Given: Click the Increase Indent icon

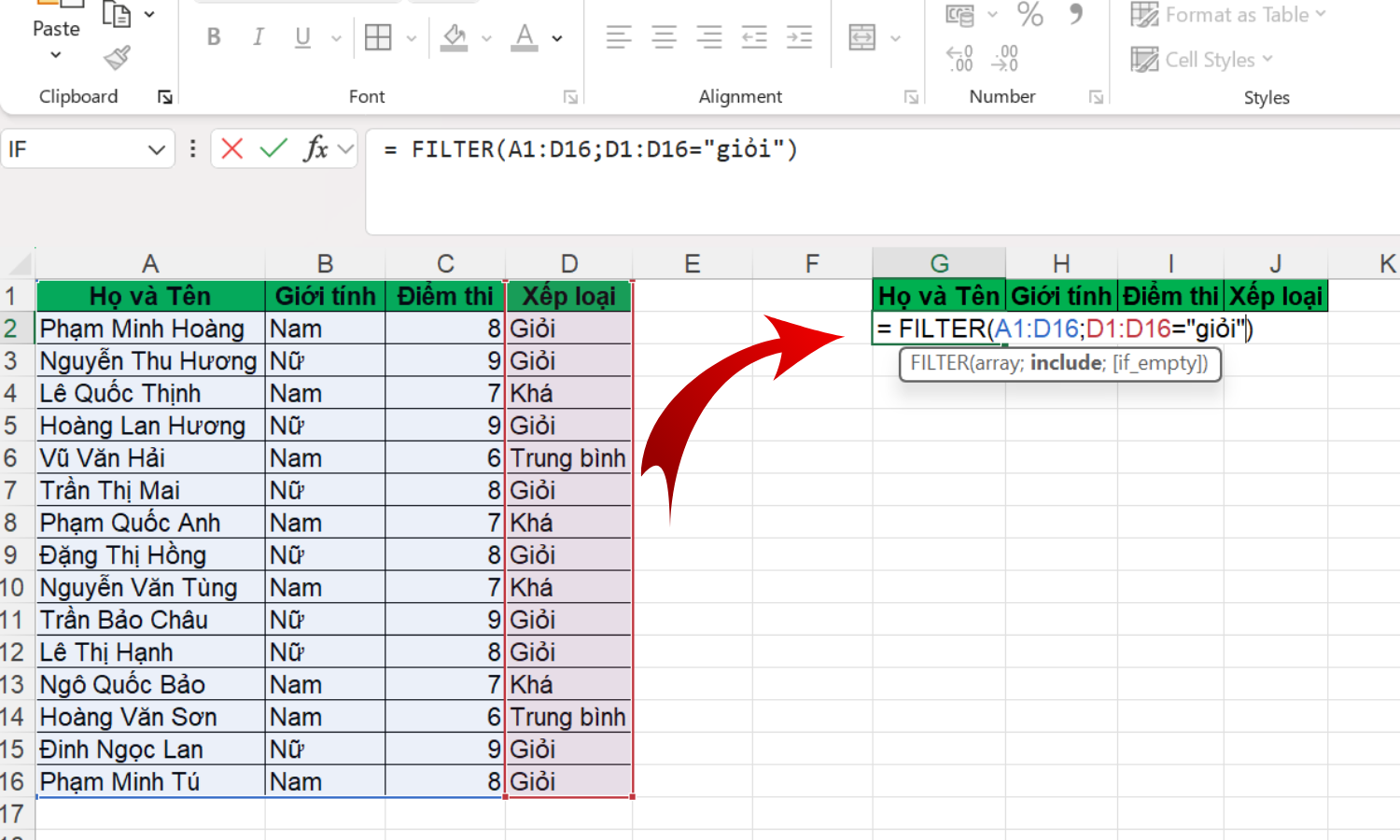Looking at the screenshot, I should pyautogui.click(x=799, y=38).
